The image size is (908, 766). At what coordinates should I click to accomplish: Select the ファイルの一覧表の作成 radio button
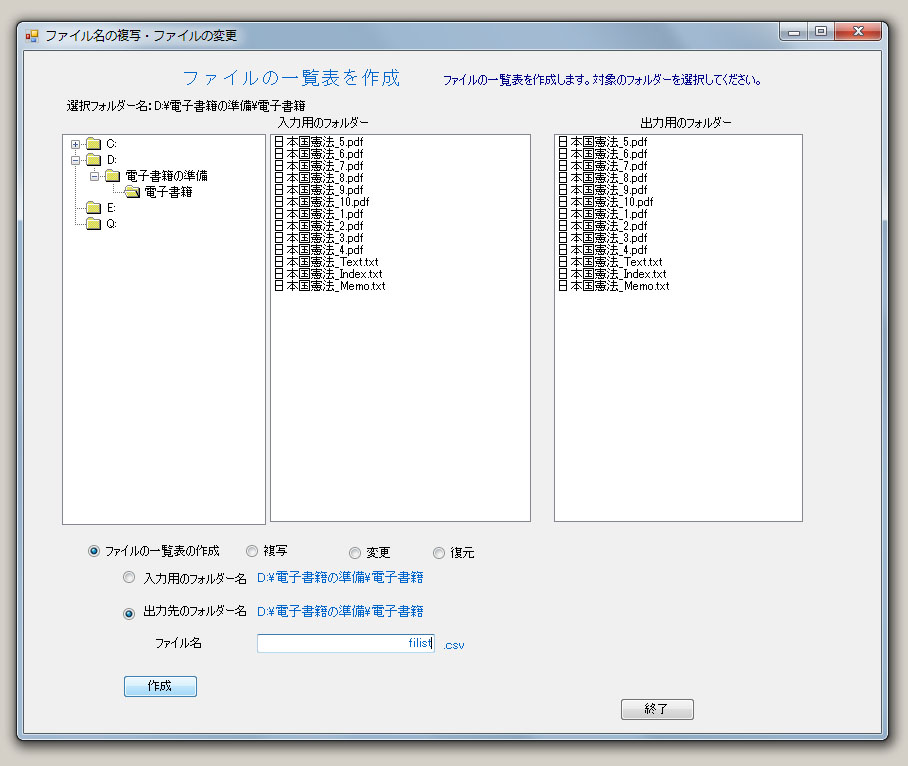tap(94, 551)
